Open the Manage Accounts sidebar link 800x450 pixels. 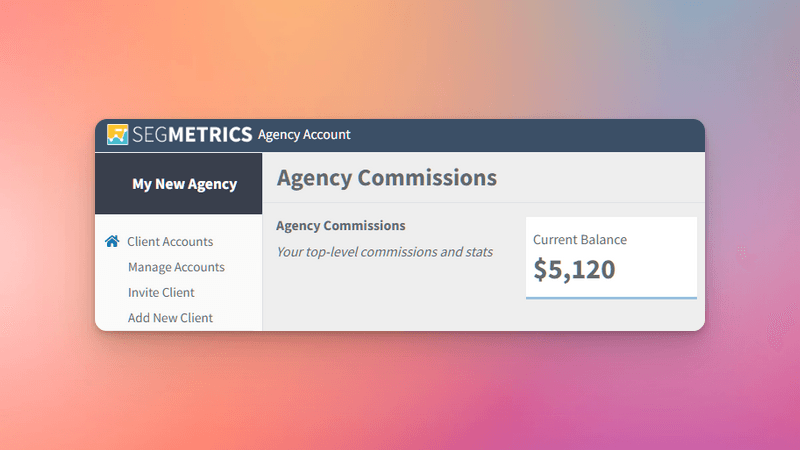[176, 267]
